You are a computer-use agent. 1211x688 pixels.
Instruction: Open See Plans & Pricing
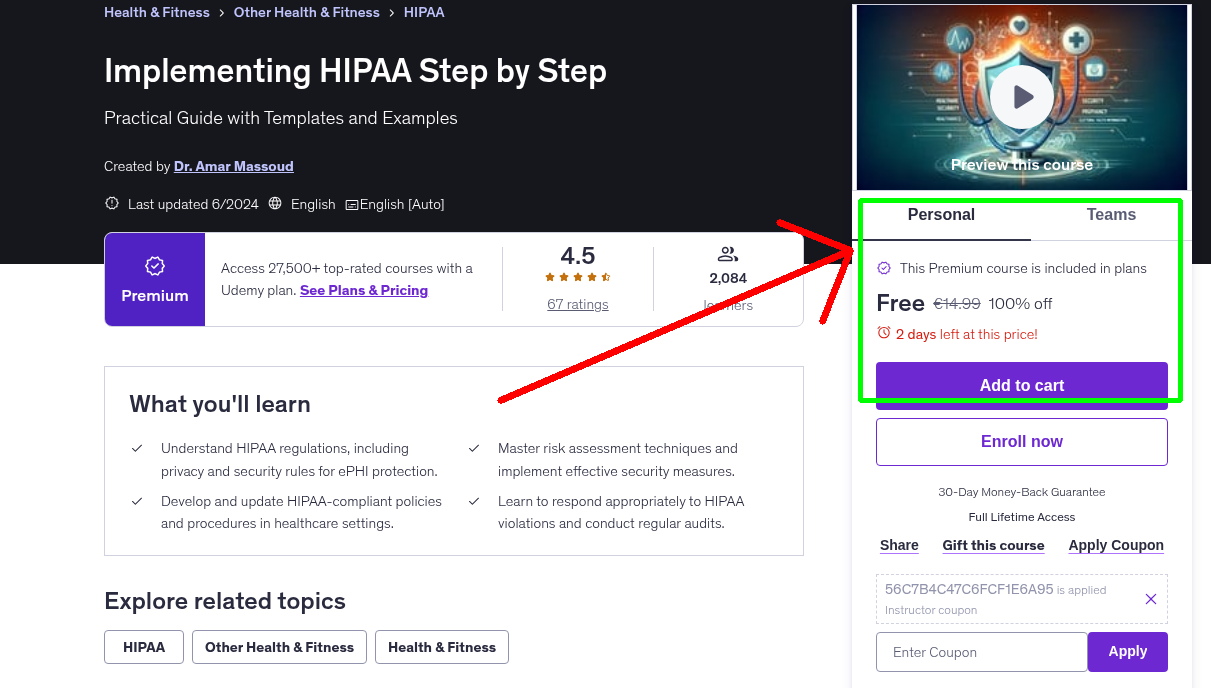(x=363, y=290)
